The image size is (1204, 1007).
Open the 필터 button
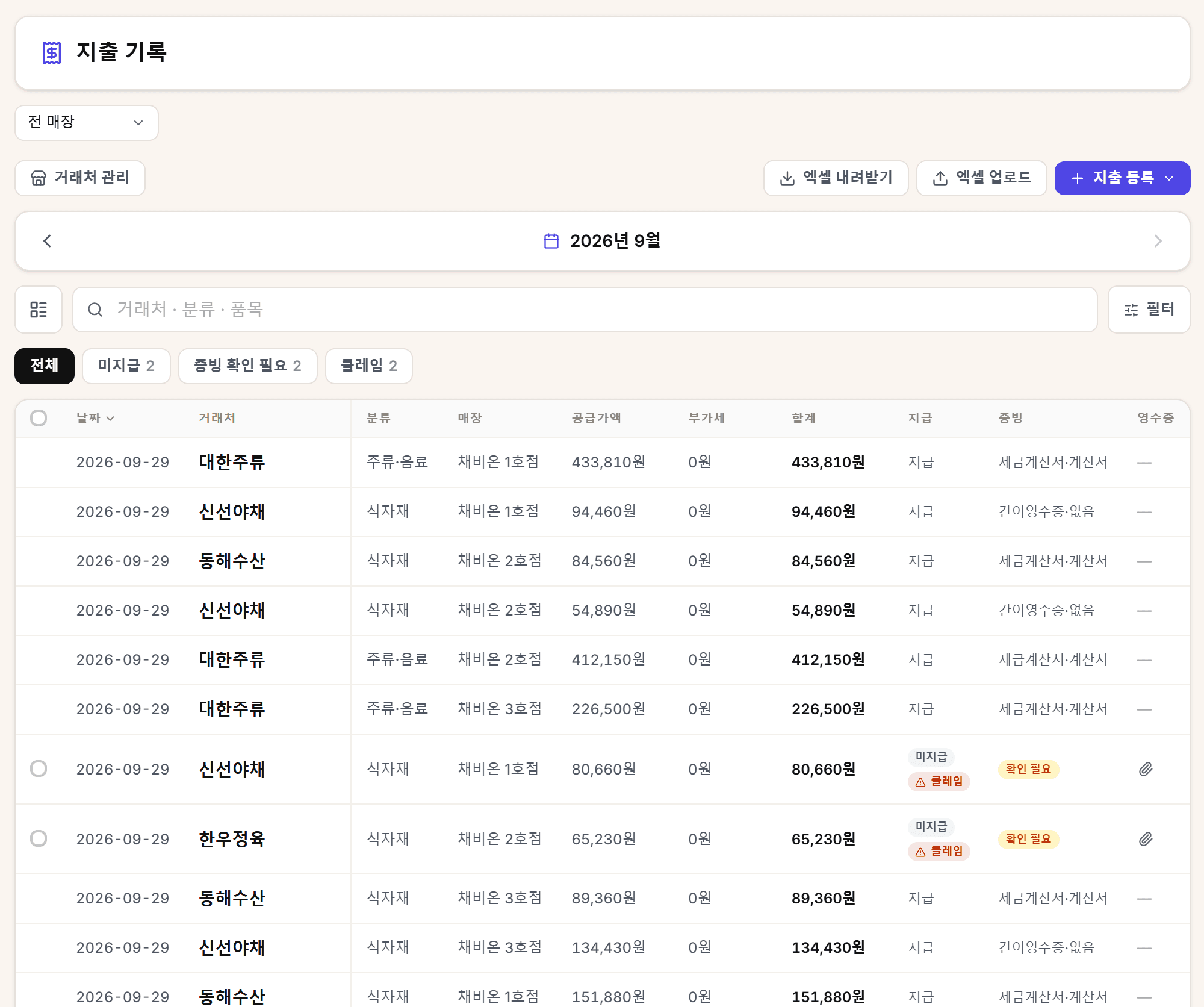[x=1149, y=310]
